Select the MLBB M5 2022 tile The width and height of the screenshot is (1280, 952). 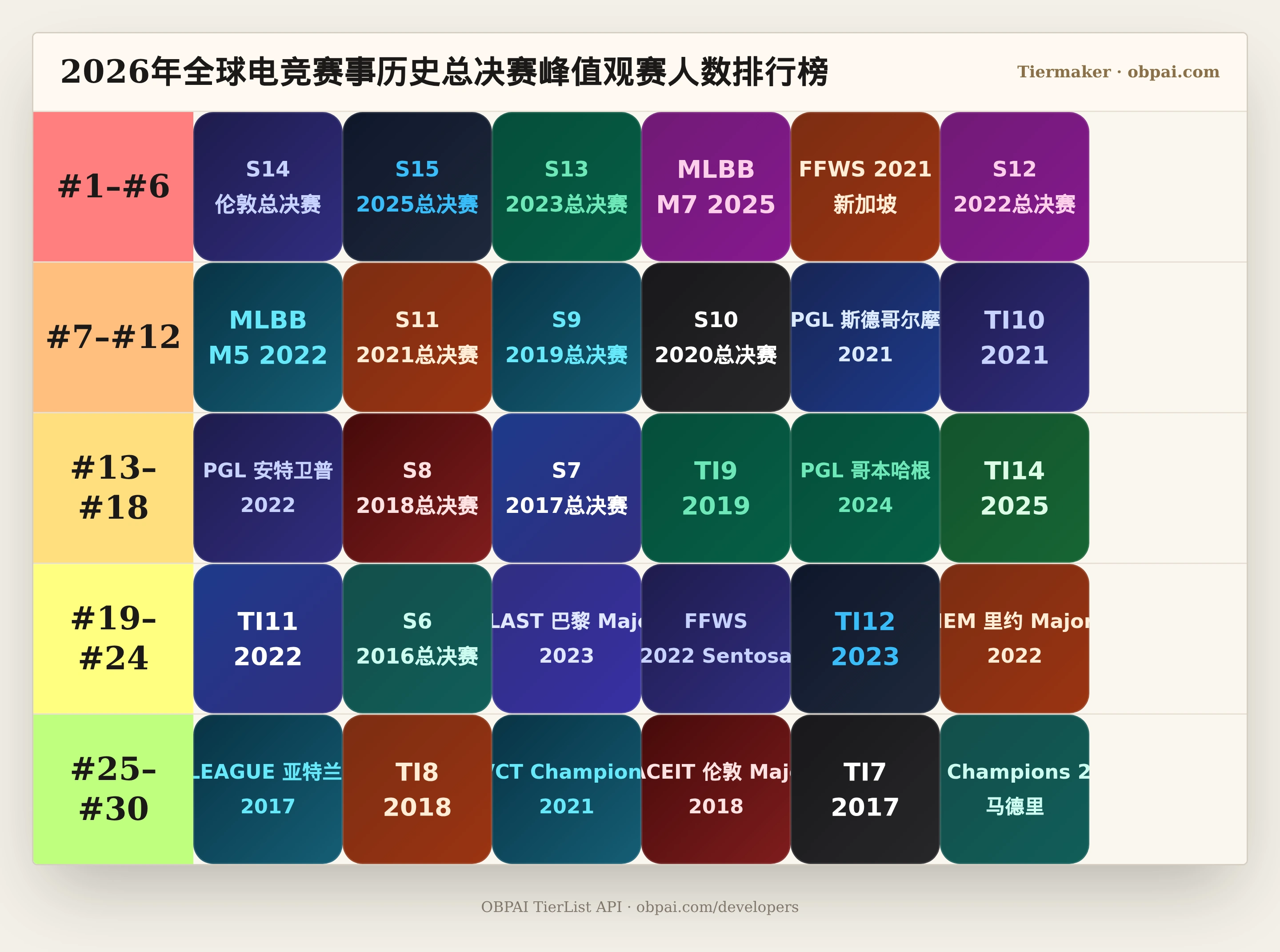coord(268,337)
